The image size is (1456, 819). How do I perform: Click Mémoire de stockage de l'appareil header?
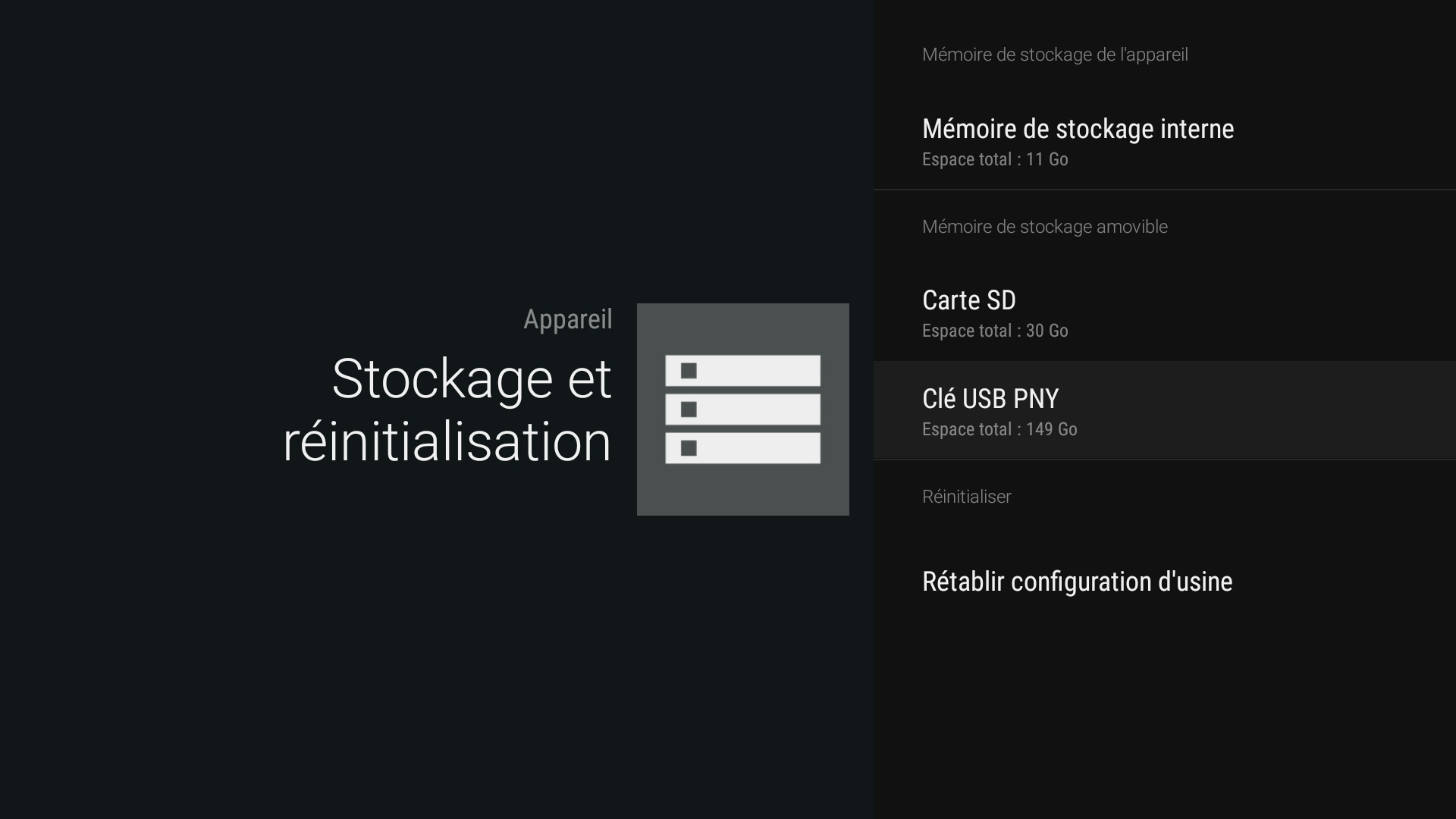coord(1055,54)
